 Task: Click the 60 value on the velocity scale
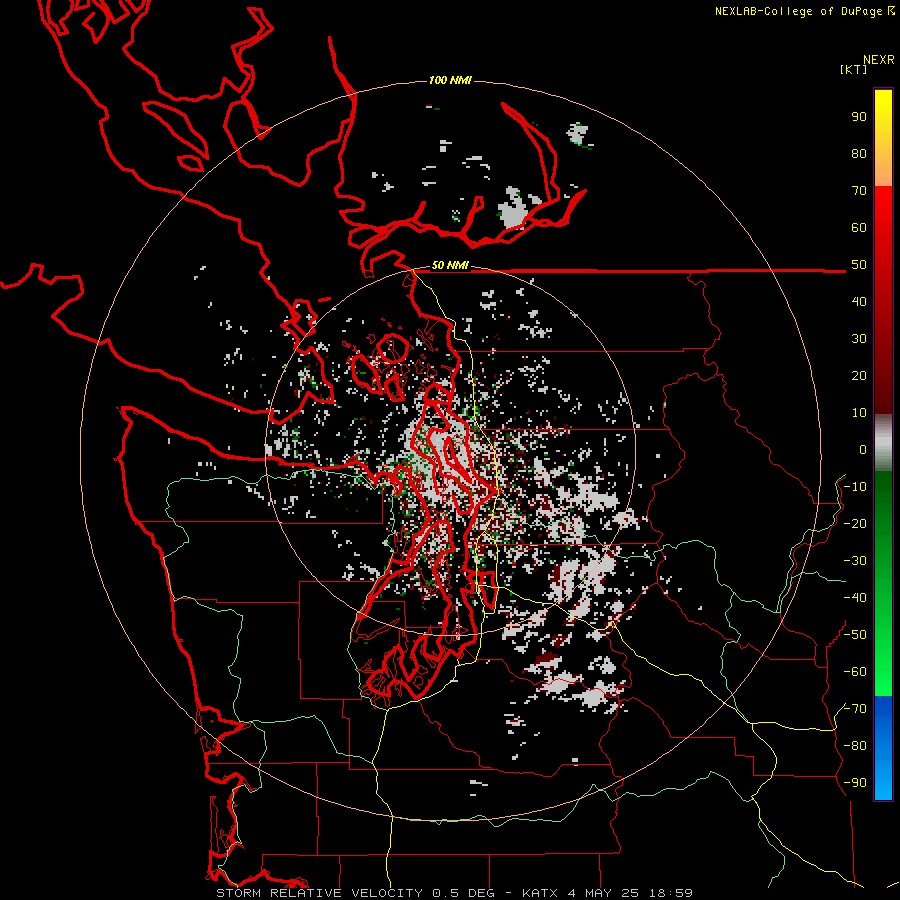[x=859, y=228]
